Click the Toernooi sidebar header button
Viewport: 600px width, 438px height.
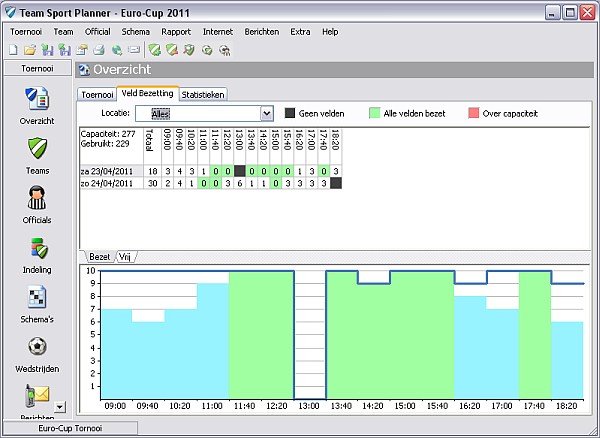(x=38, y=68)
